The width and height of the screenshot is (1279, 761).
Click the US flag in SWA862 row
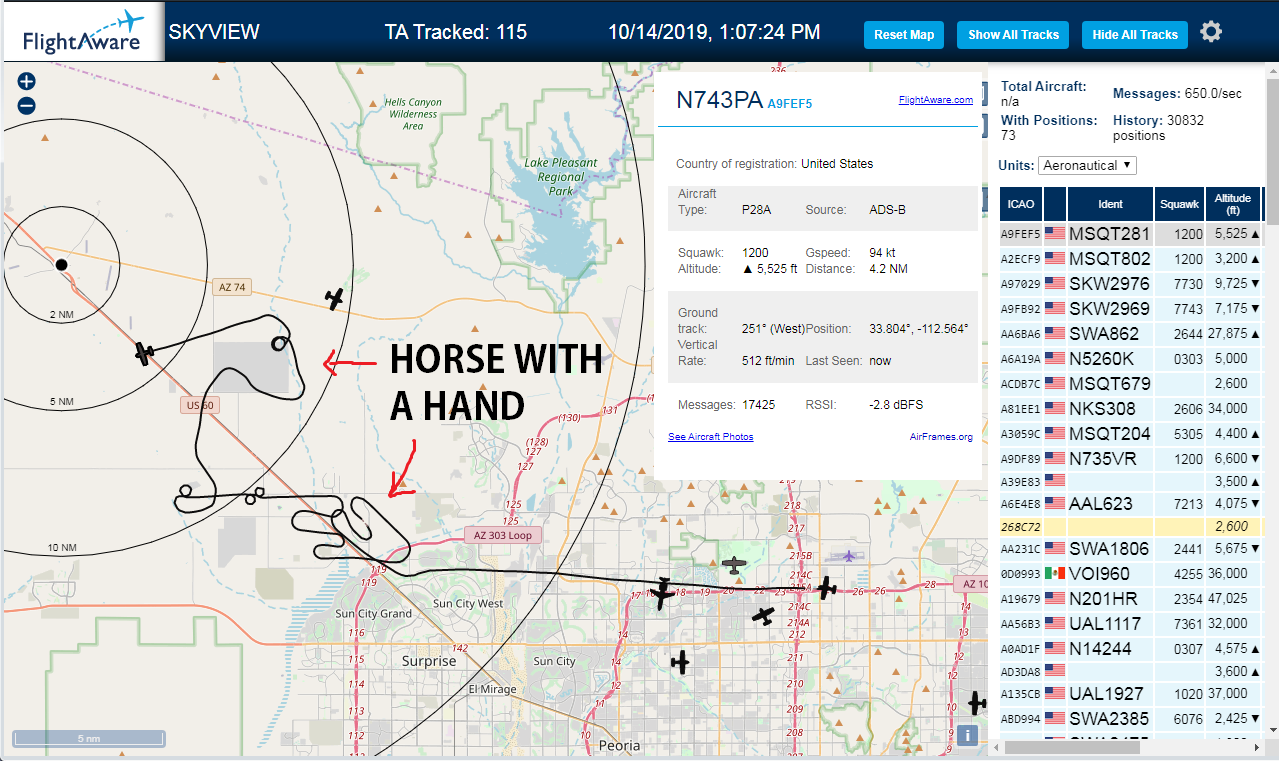1055,333
